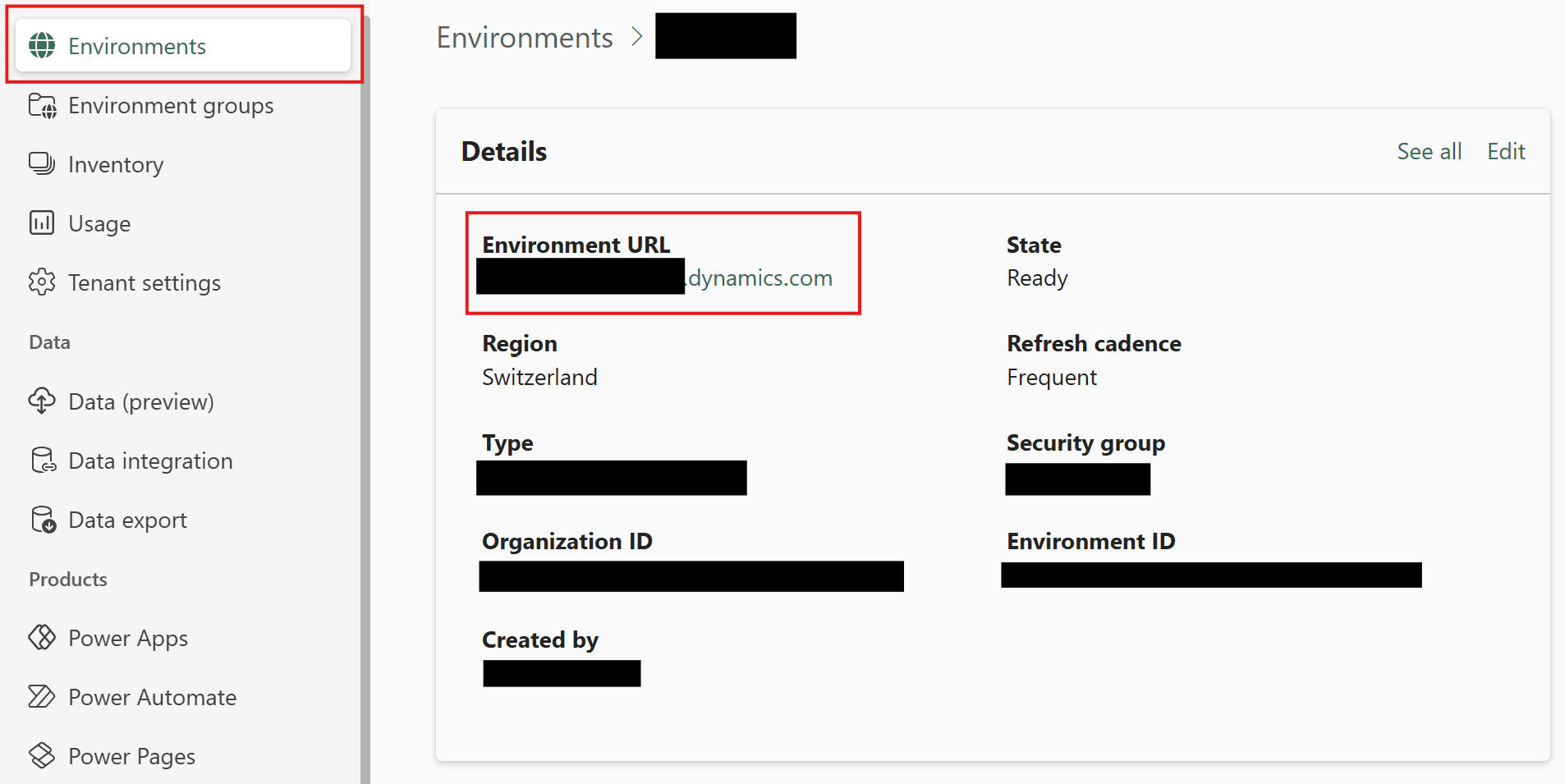Click the Data integration database icon
Image resolution: width=1565 pixels, height=784 pixels.
coord(43,461)
